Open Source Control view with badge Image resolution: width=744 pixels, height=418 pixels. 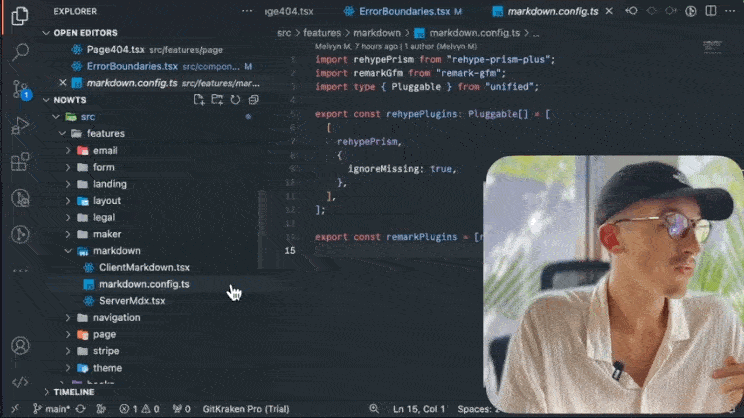coord(20,89)
